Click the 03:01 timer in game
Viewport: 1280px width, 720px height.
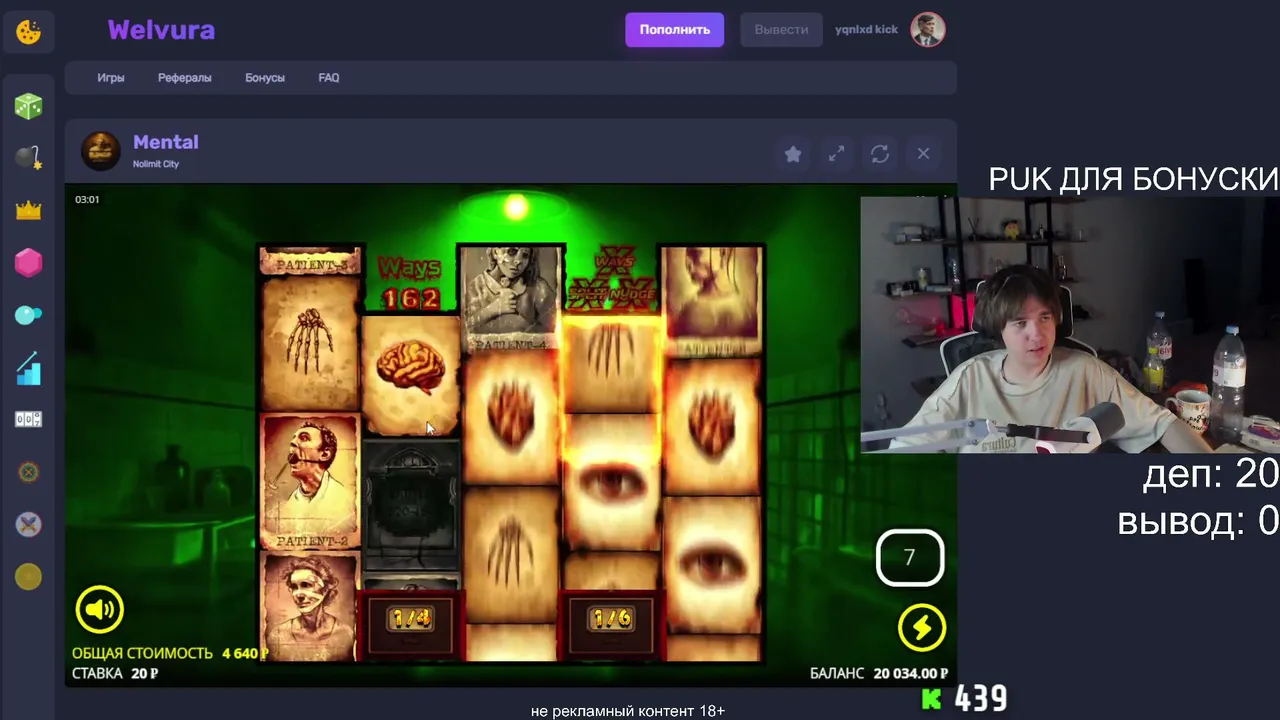tap(87, 200)
